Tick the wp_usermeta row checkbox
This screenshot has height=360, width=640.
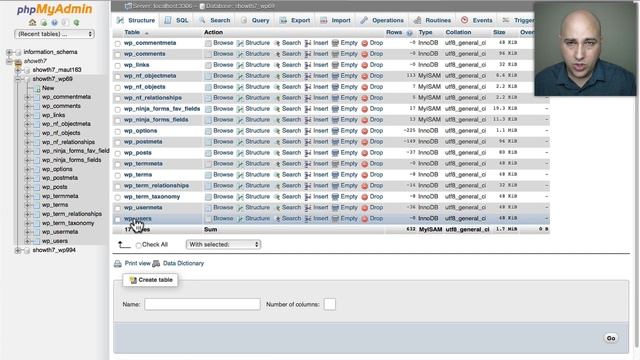point(118,208)
